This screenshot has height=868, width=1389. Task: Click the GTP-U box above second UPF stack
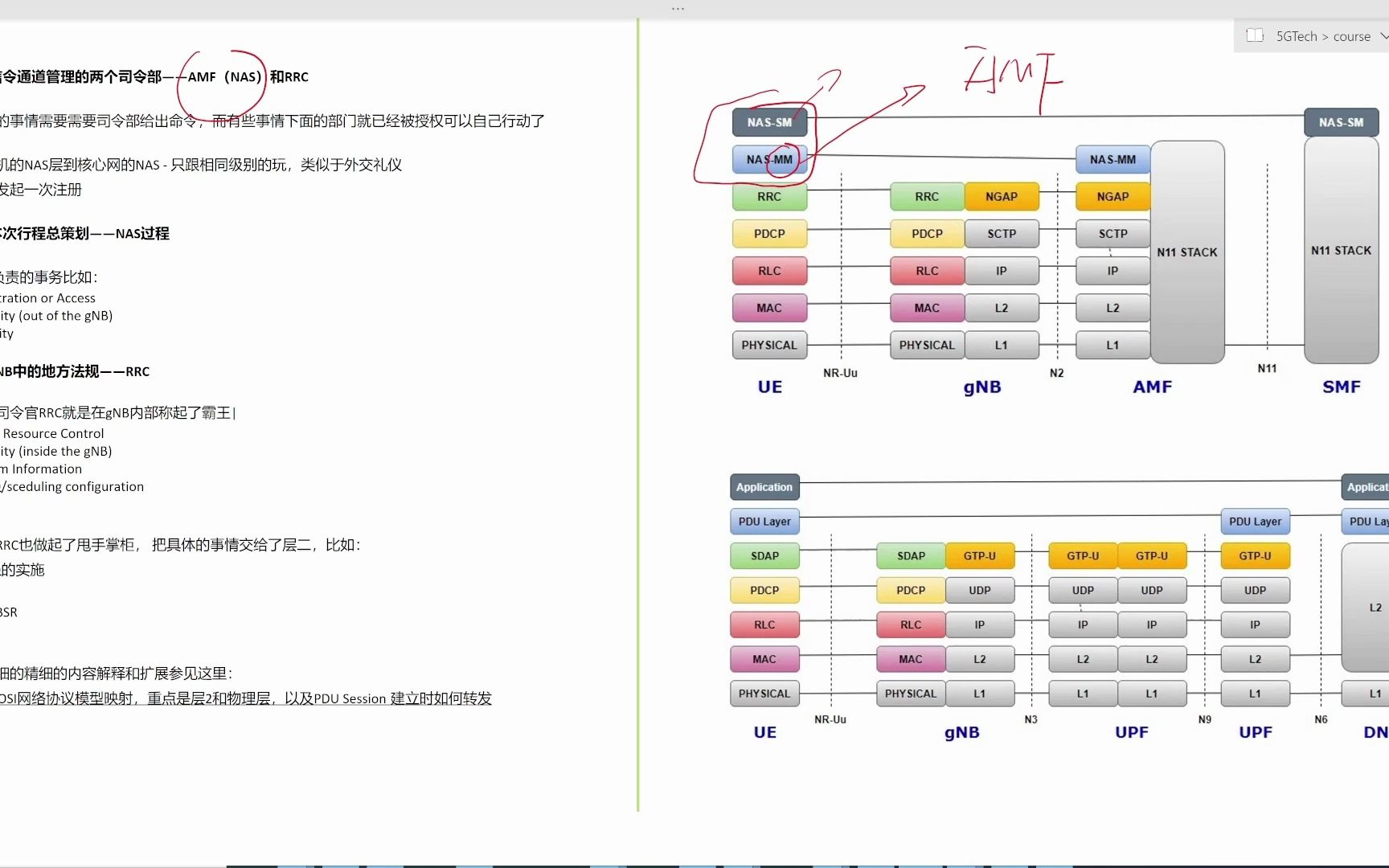click(1255, 556)
